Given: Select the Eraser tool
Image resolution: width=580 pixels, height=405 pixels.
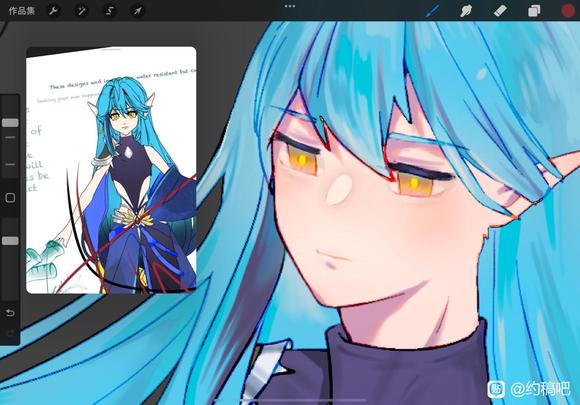Looking at the screenshot, I should coord(500,11).
